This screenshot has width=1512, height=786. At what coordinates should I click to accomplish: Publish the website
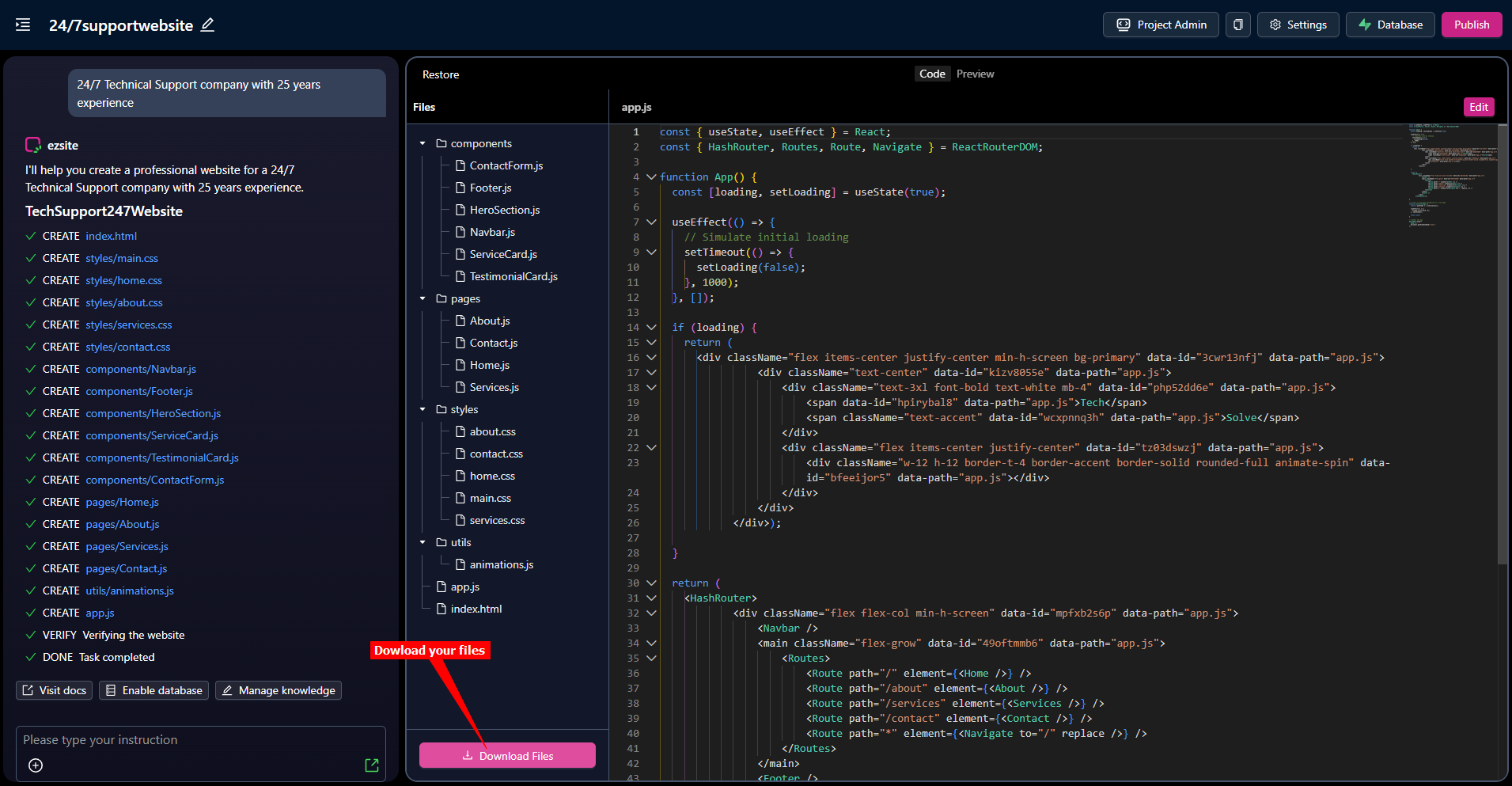tap(1472, 25)
